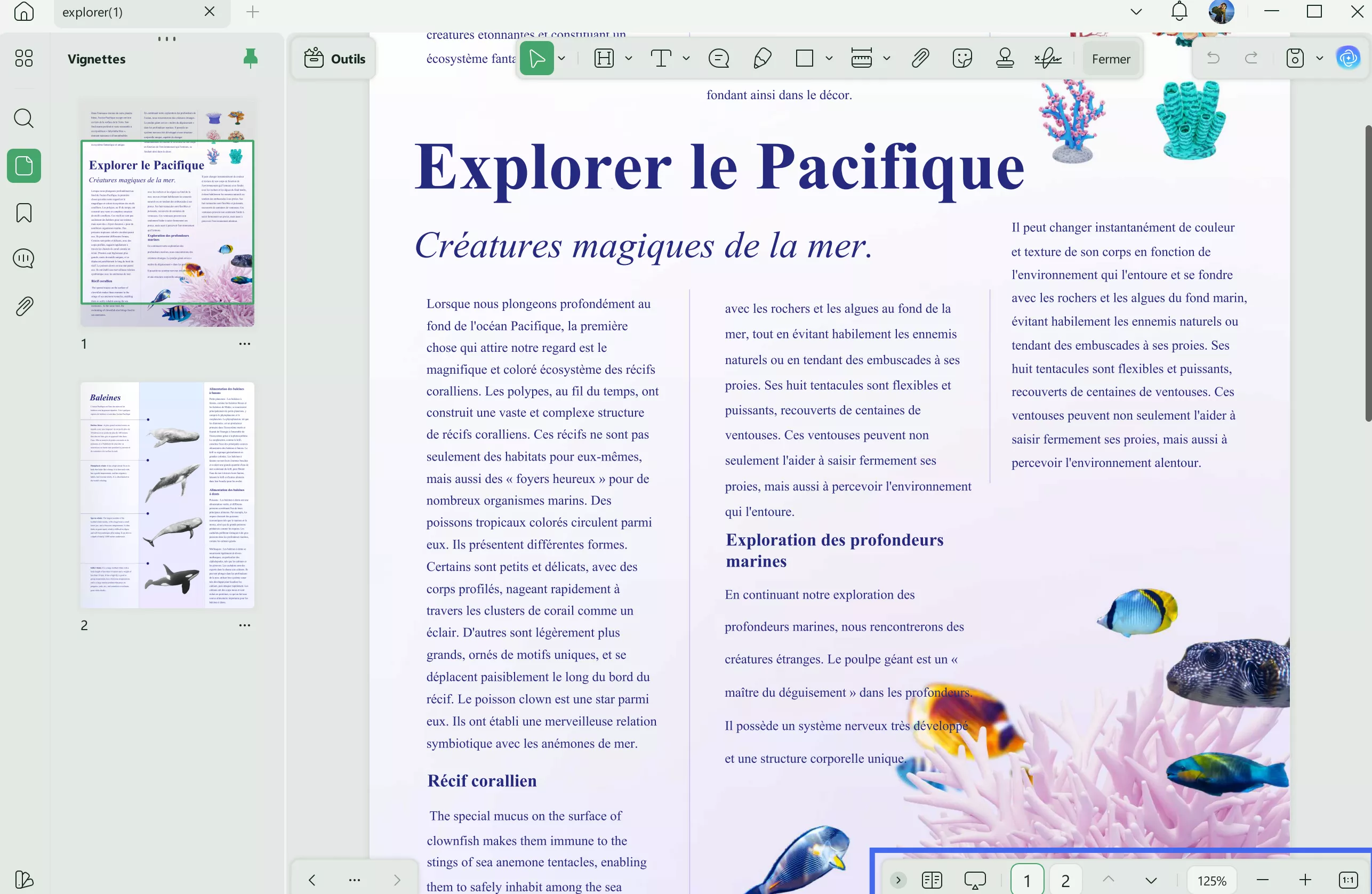Toggle two-page reading view
Viewport: 1372px width, 894px height.
(932, 880)
